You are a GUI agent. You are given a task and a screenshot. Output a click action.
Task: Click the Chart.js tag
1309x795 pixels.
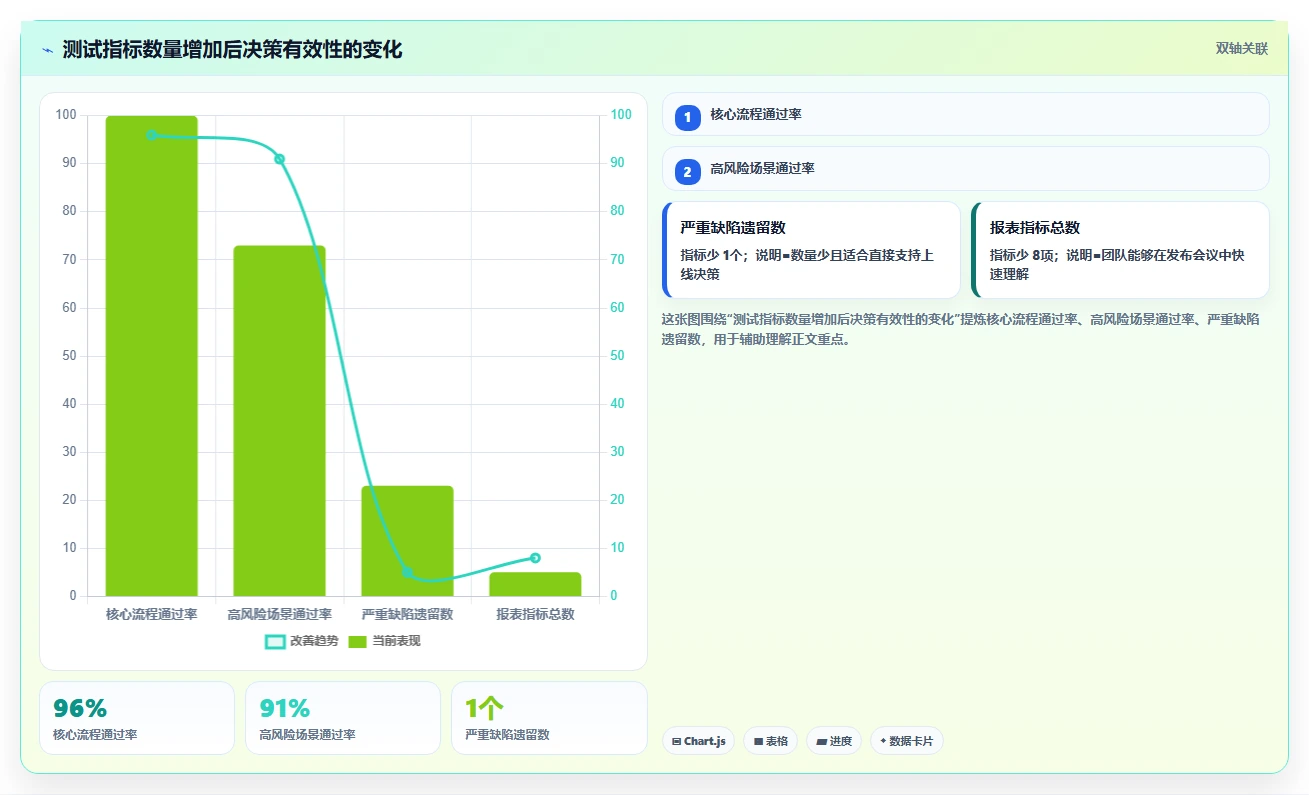pos(699,741)
